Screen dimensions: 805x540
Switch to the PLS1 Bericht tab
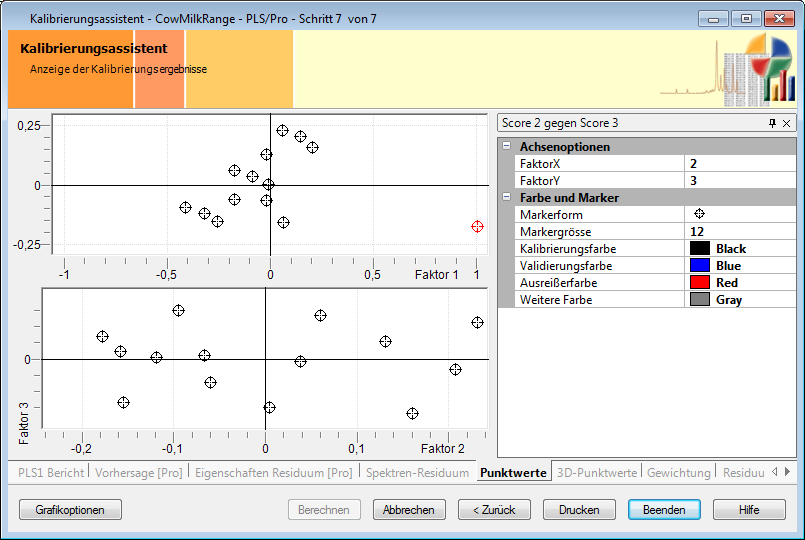pos(49,472)
